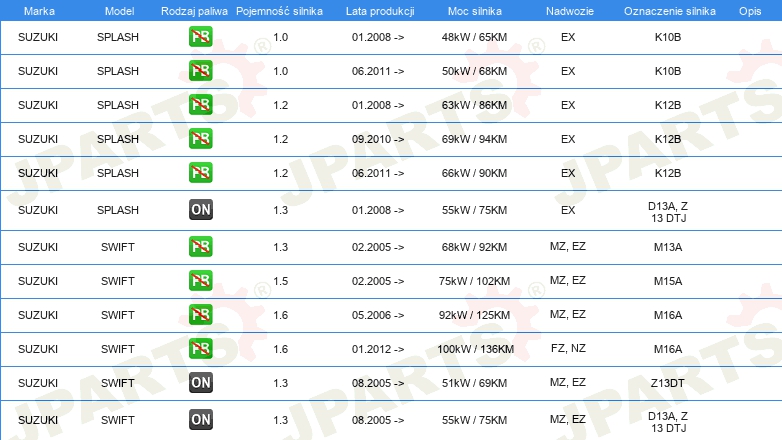Viewport: 782px width, 440px height.
Task: Click engine capacity 1.5
Action: [281, 281]
